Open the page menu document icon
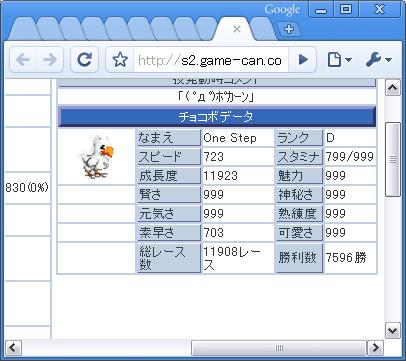Image resolution: width=406 pixels, height=361 pixels. pos(339,60)
